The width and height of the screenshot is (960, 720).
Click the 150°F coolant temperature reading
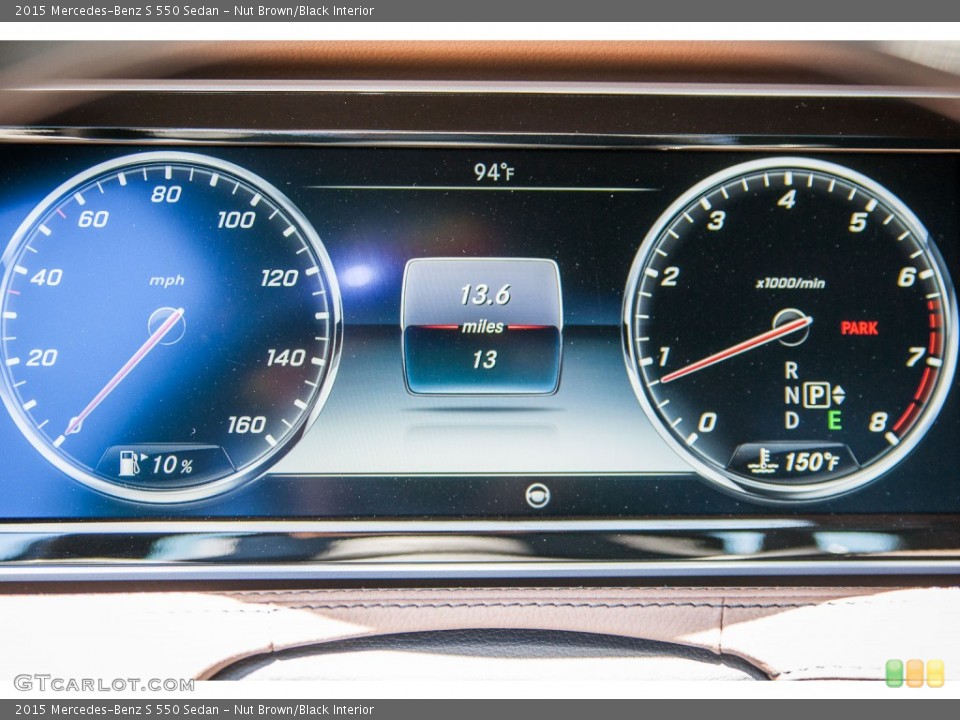click(811, 461)
